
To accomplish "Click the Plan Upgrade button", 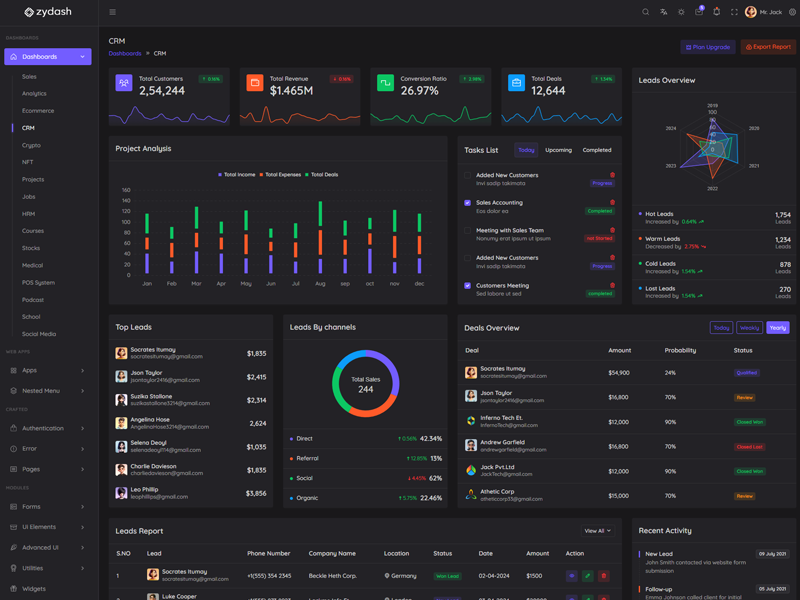I will pyautogui.click(x=707, y=47).
